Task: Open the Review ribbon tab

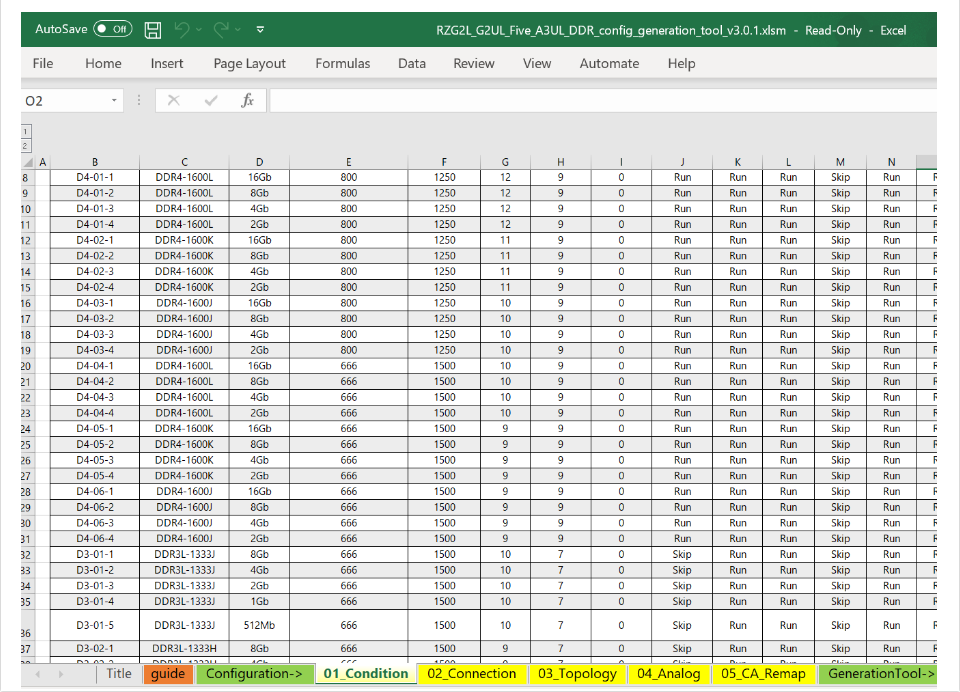Action: click(473, 63)
